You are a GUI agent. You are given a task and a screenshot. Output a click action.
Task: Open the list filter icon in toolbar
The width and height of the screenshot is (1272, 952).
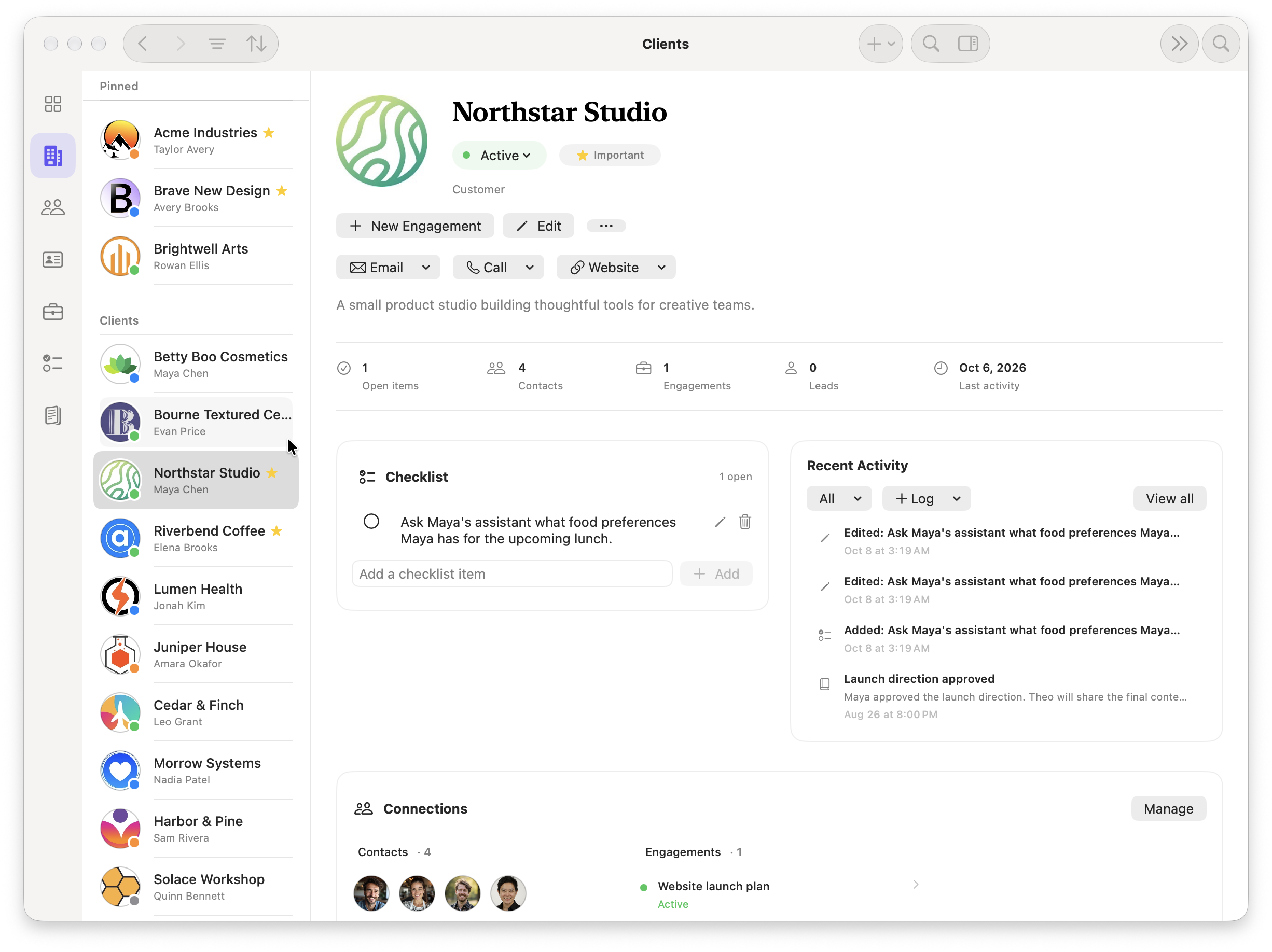tap(217, 44)
